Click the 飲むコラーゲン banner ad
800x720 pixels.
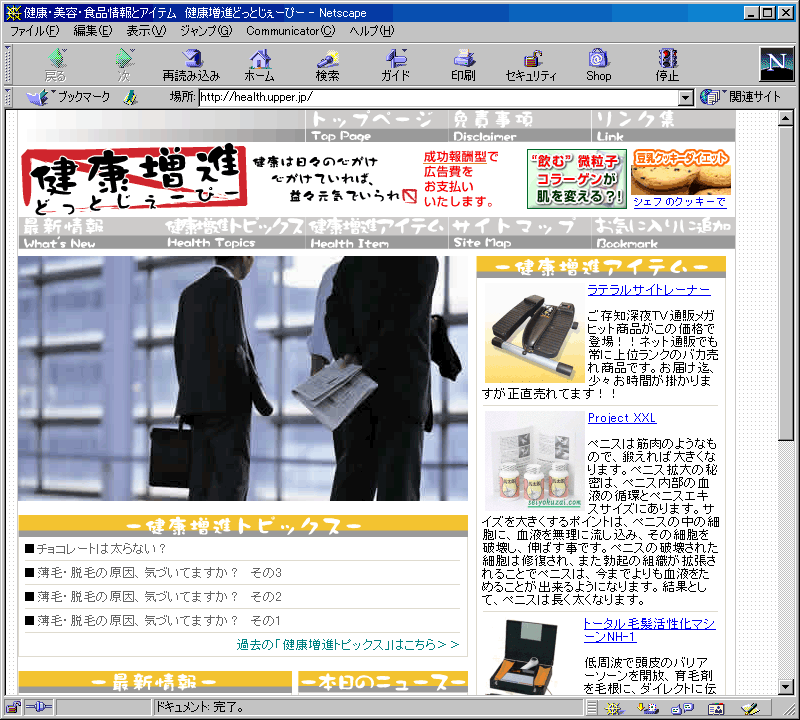tap(577, 179)
